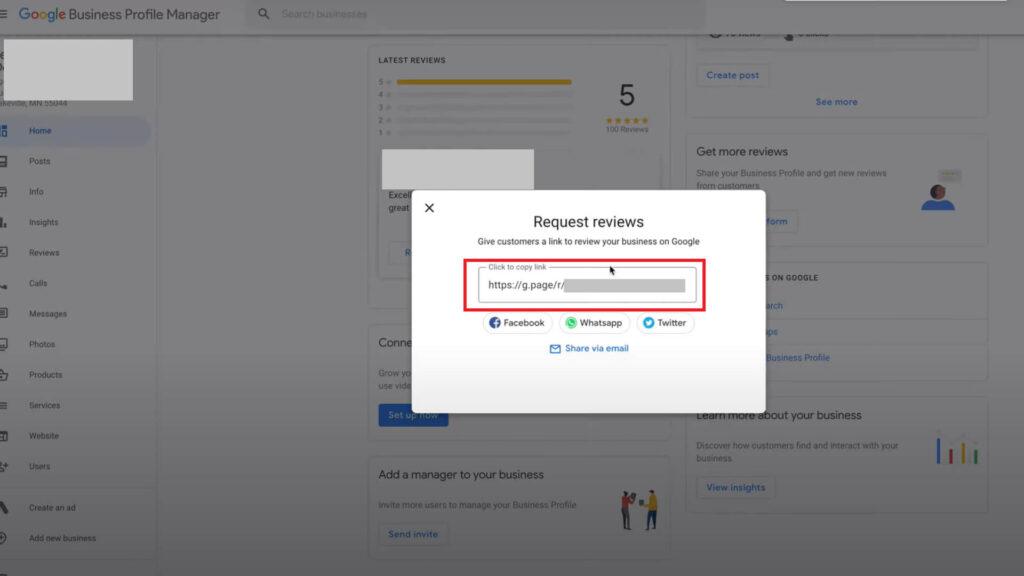Share review link on Twitter

tap(665, 323)
